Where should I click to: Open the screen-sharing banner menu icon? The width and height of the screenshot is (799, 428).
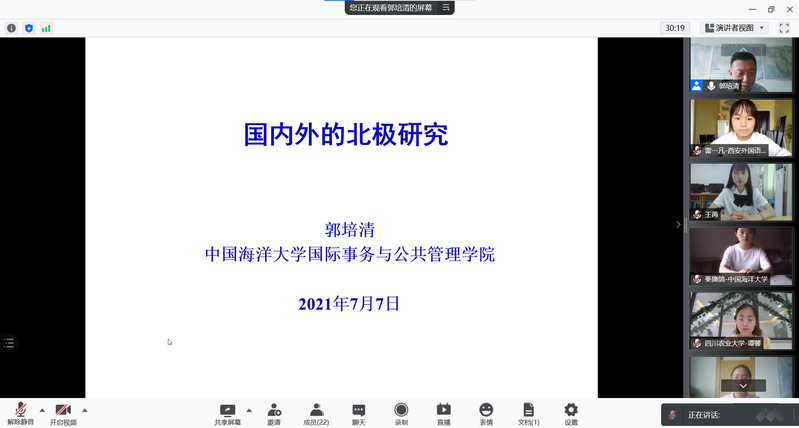[x=446, y=7]
